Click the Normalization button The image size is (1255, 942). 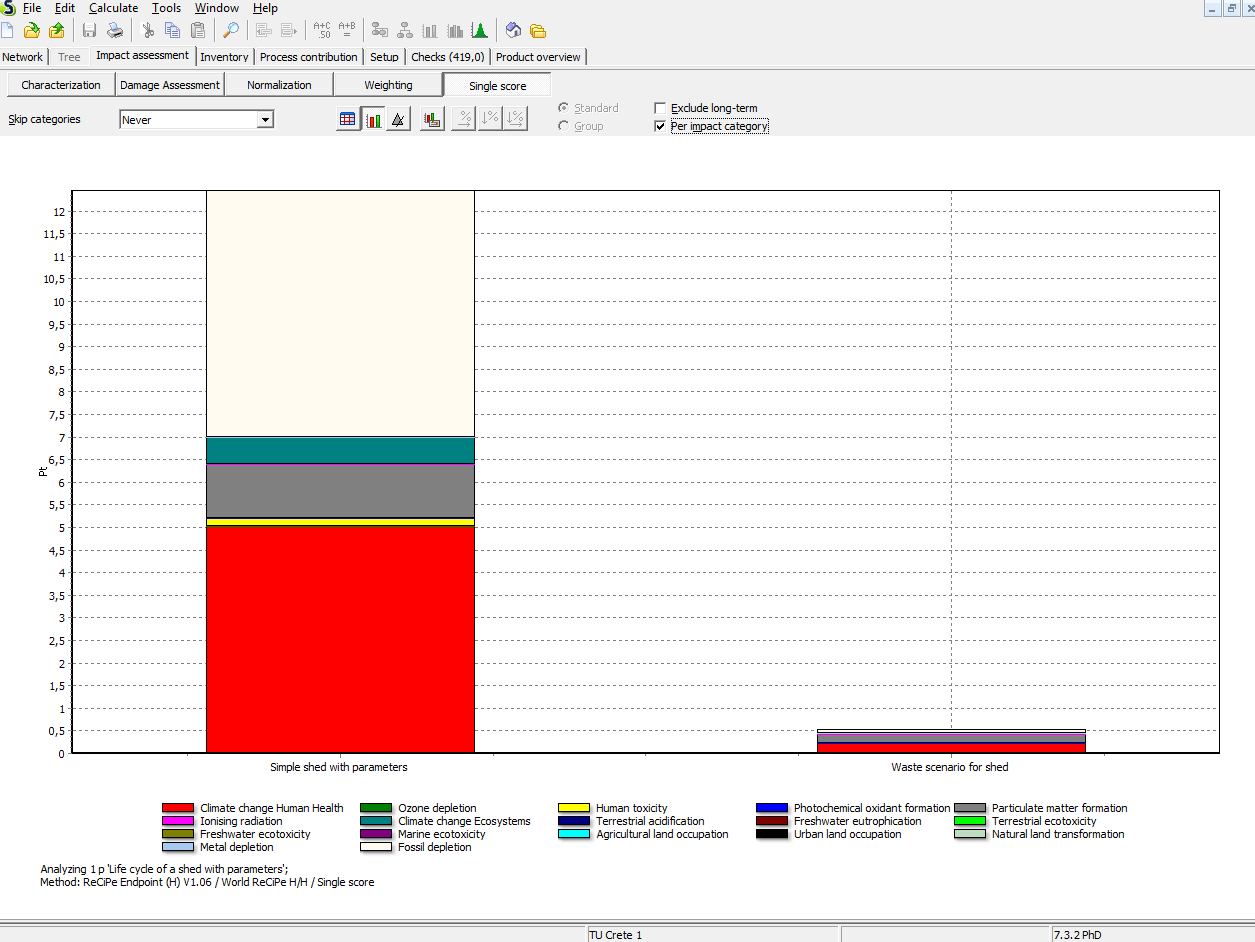point(279,85)
